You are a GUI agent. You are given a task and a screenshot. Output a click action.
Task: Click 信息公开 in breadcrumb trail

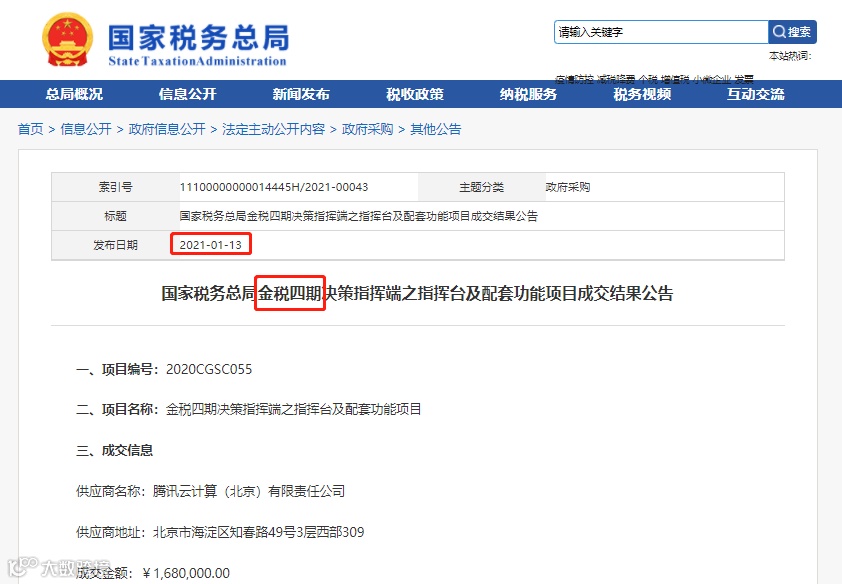pyautogui.click(x=86, y=129)
